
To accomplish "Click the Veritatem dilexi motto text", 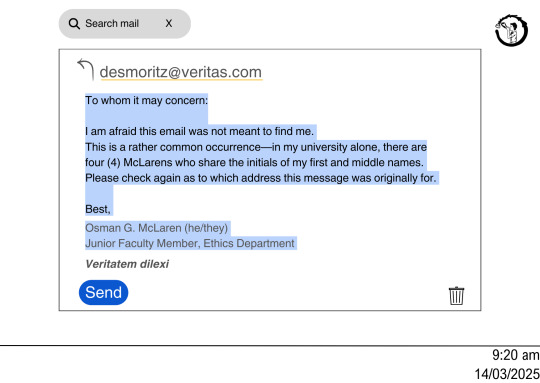I will point(127,264).
